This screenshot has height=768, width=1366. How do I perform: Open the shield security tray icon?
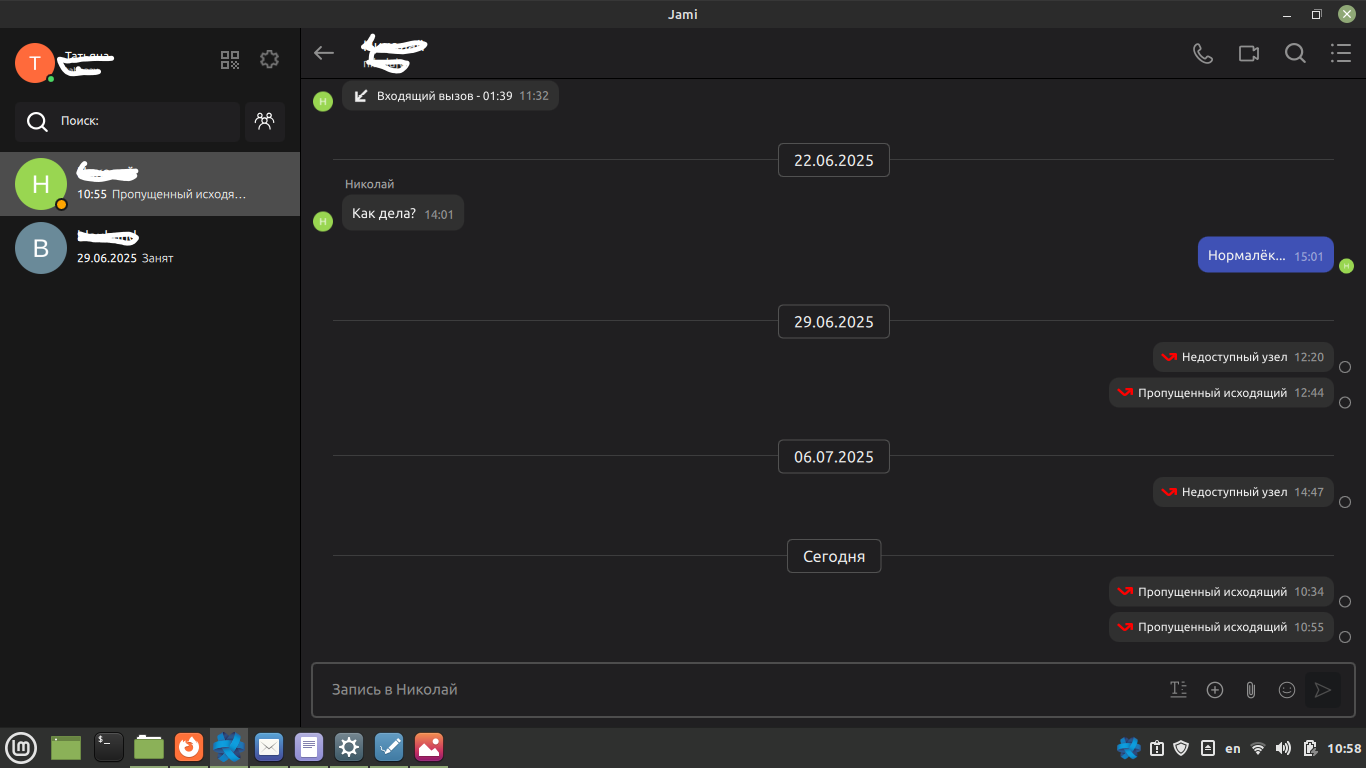point(1181,748)
